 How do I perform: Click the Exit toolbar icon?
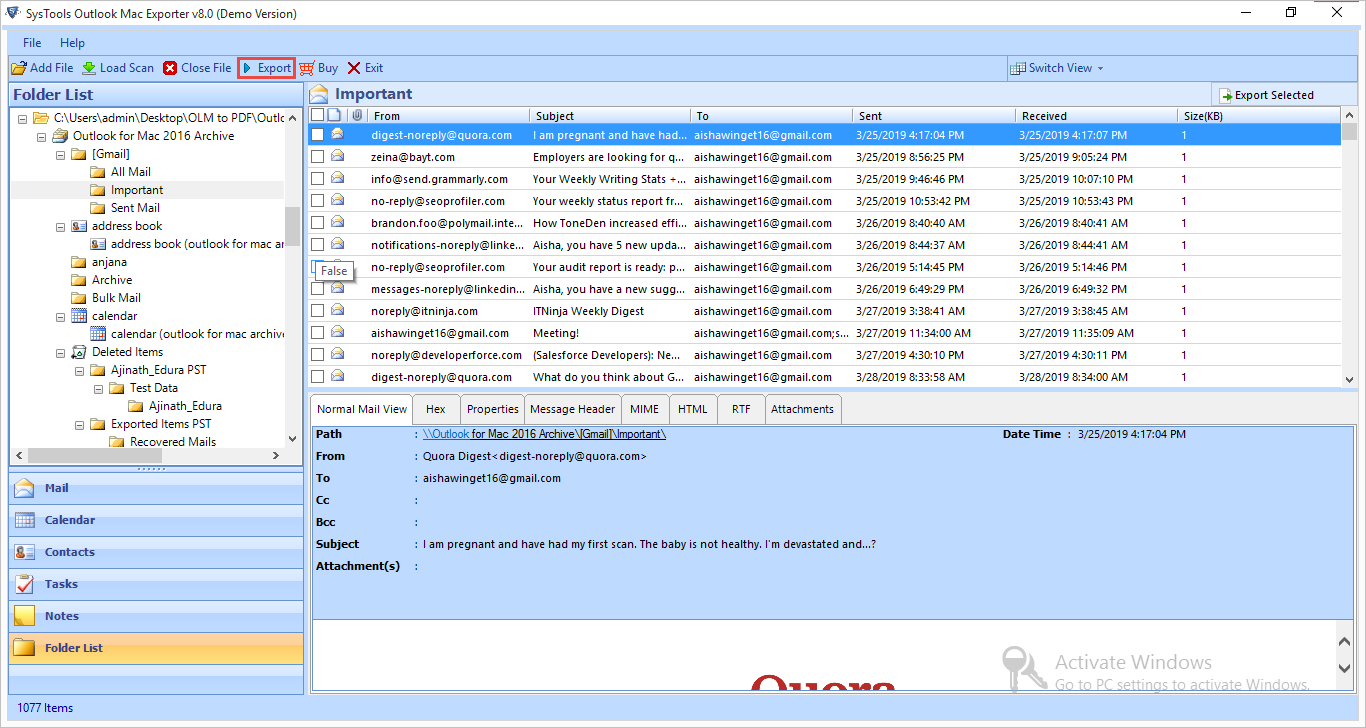[354, 68]
